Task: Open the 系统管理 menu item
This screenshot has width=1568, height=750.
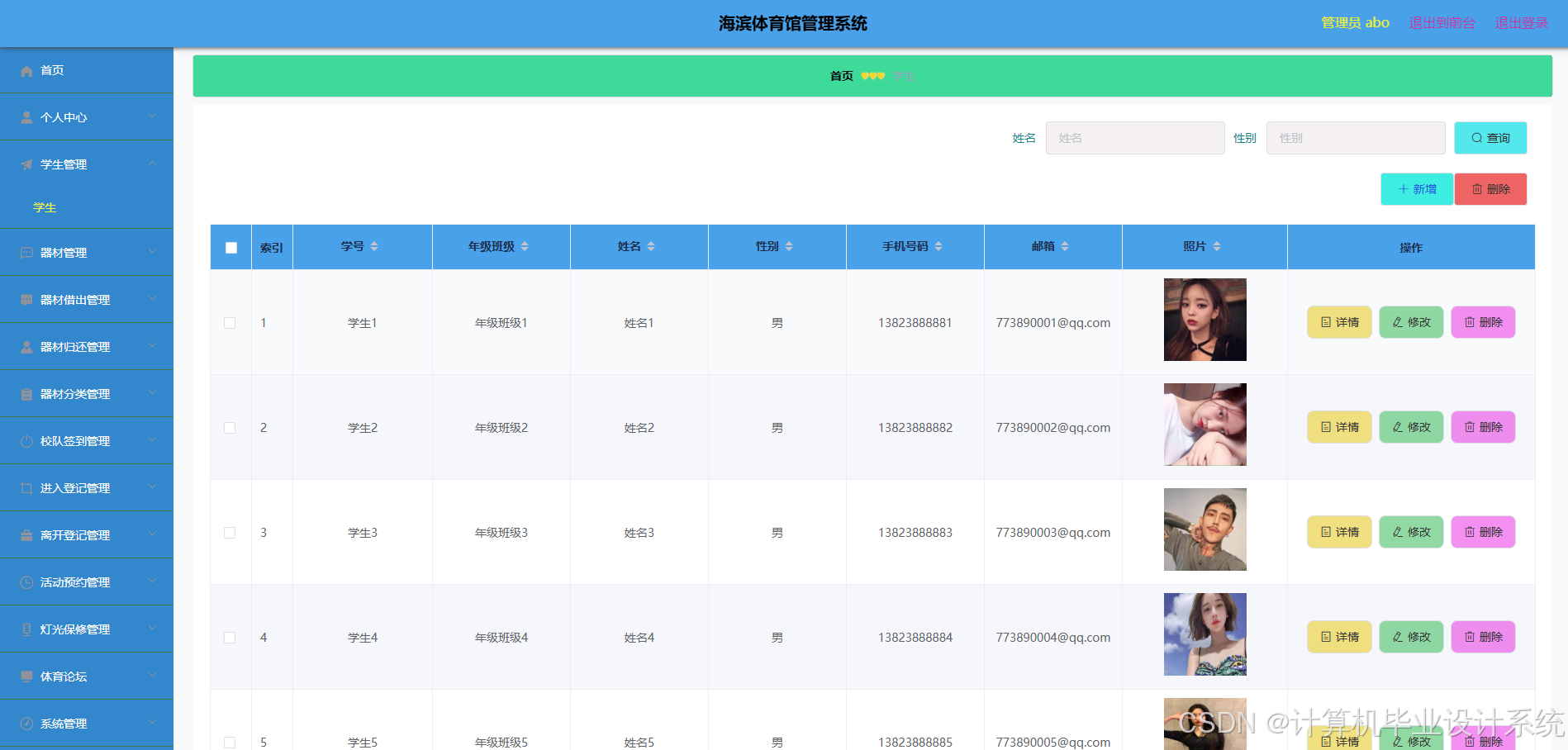Action: [87, 724]
